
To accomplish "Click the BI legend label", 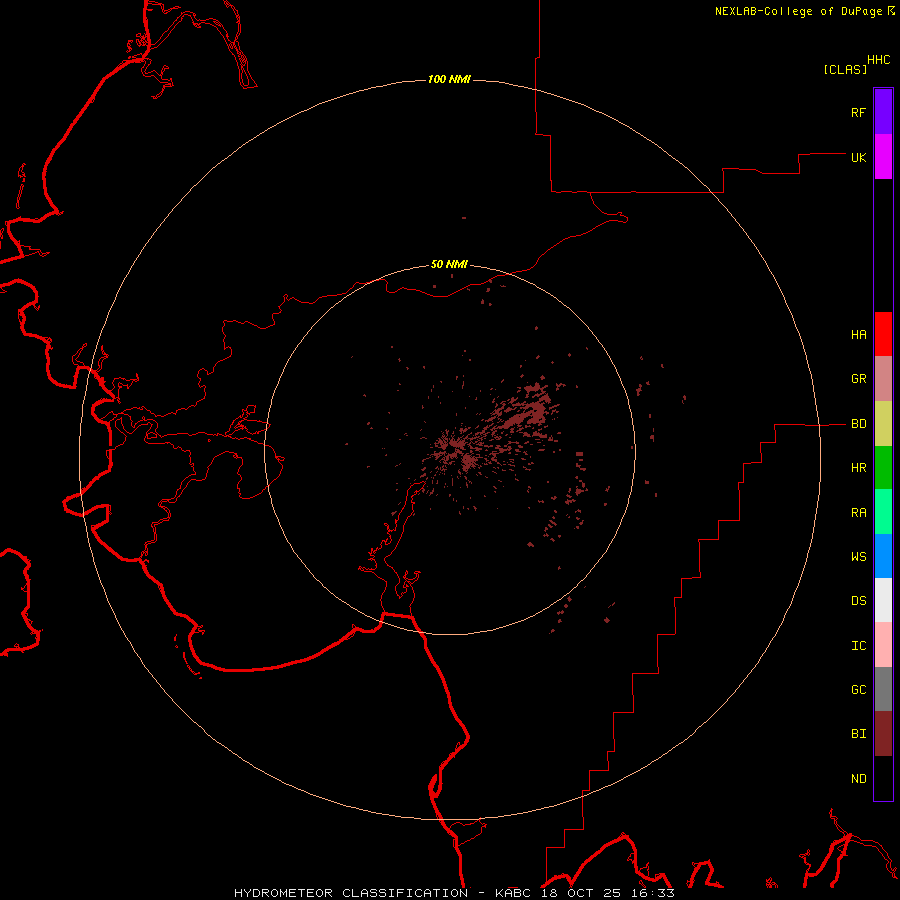I will coord(858,734).
